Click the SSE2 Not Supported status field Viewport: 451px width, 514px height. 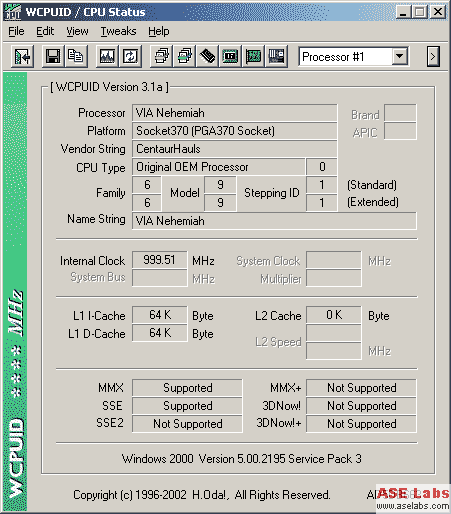point(187,424)
